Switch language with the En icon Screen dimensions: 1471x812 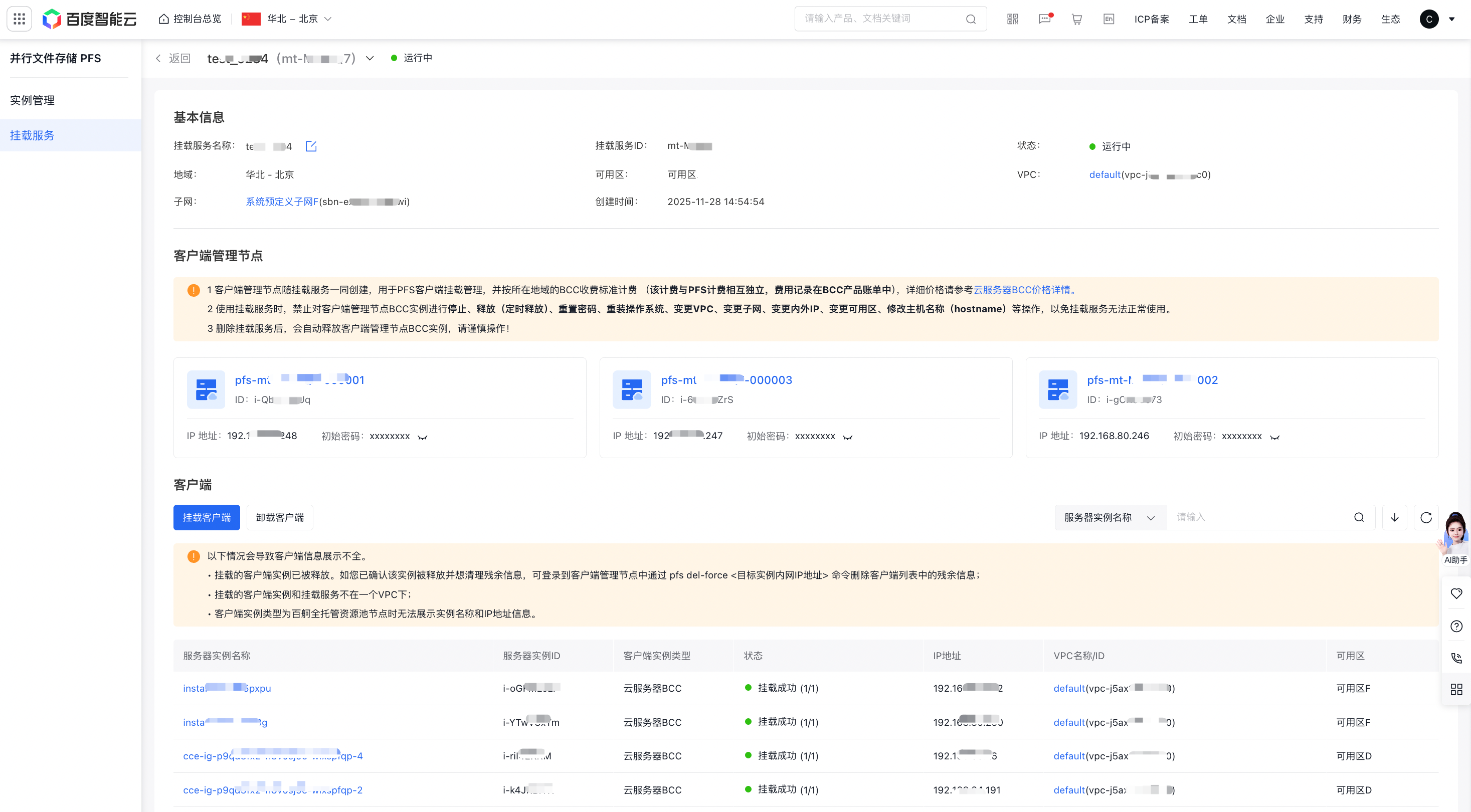click(x=1109, y=19)
